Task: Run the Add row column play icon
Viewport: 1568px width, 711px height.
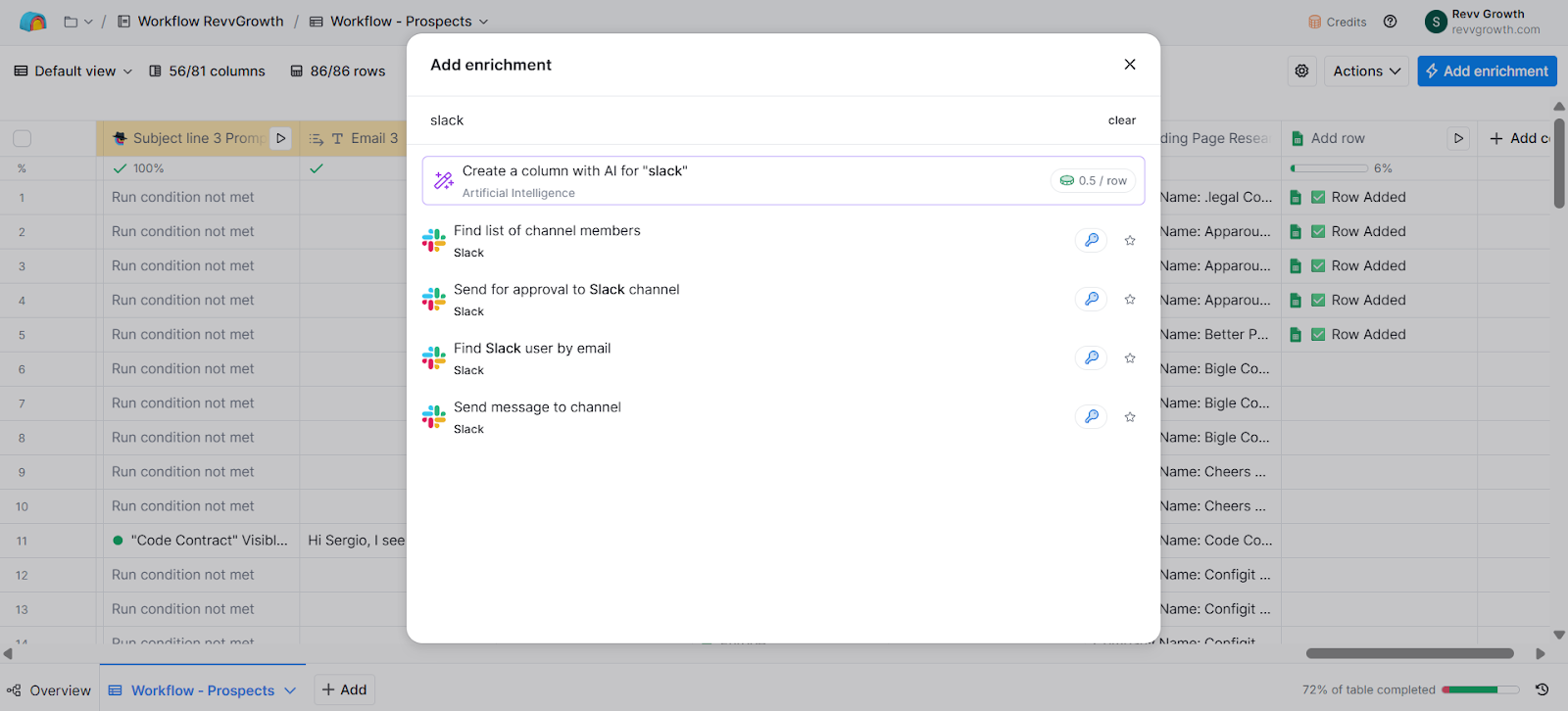Action: [1458, 138]
